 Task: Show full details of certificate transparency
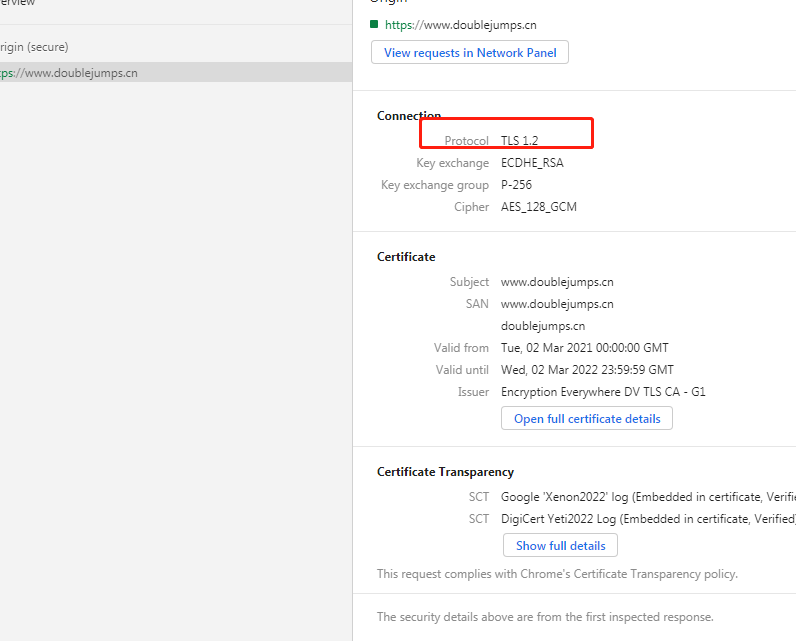560,545
